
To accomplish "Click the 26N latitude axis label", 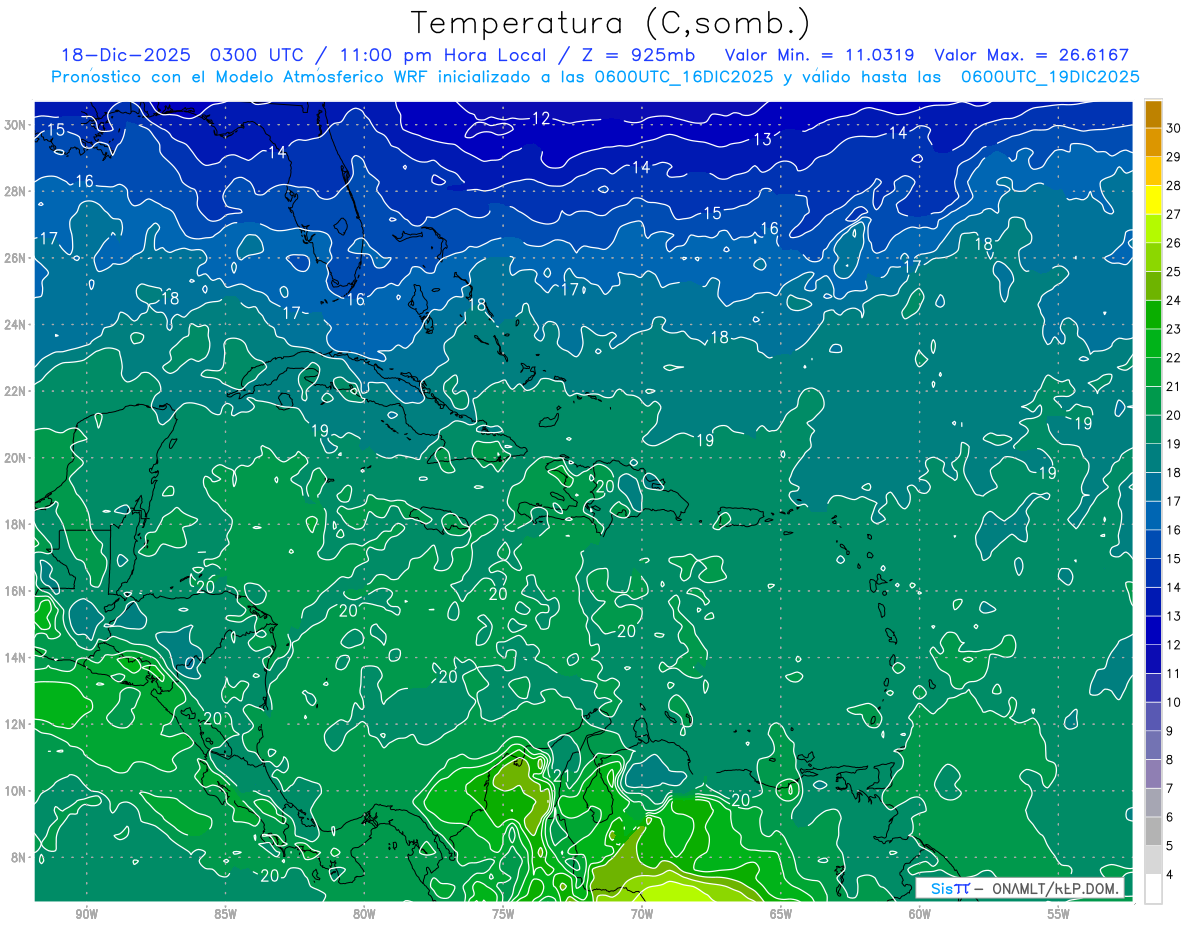I will [17, 258].
